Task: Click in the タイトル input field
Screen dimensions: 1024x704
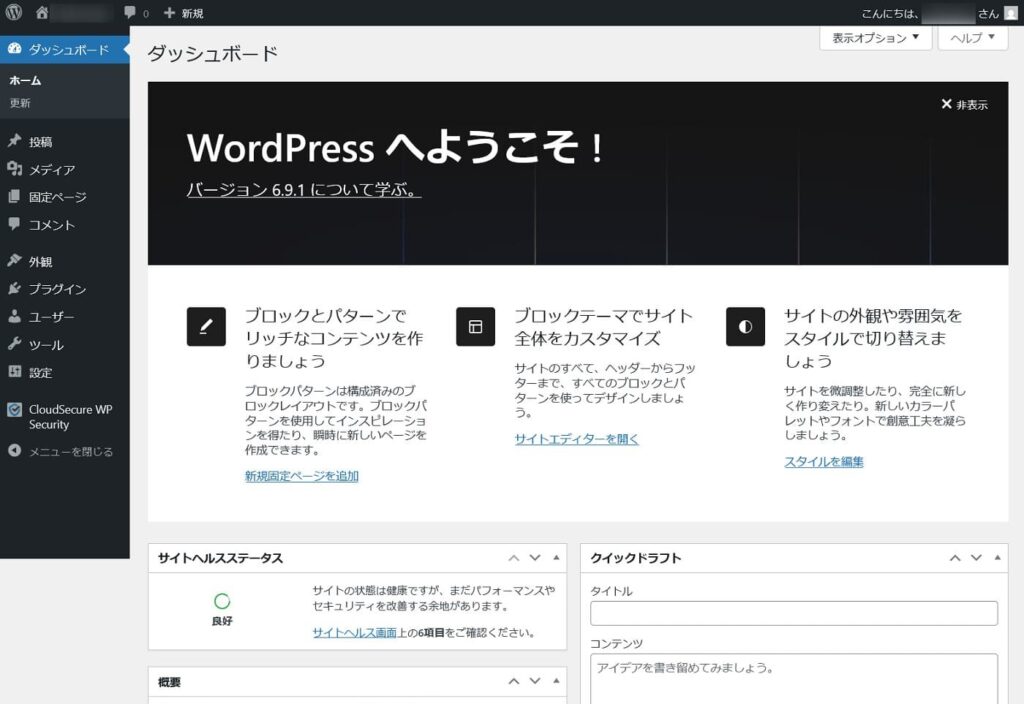Action: [793, 613]
